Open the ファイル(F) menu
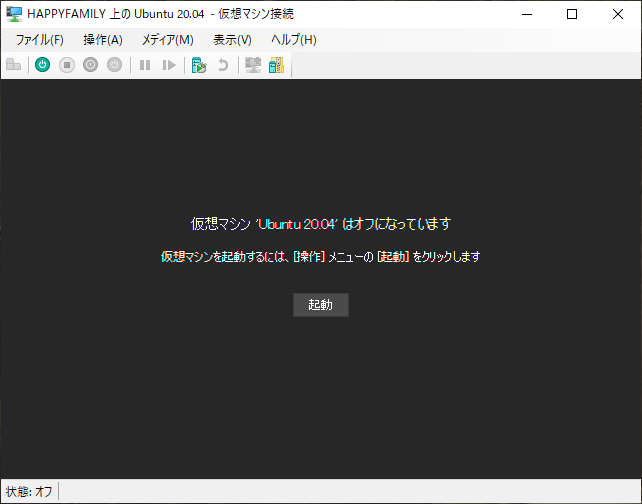The image size is (642, 504). click(39, 40)
